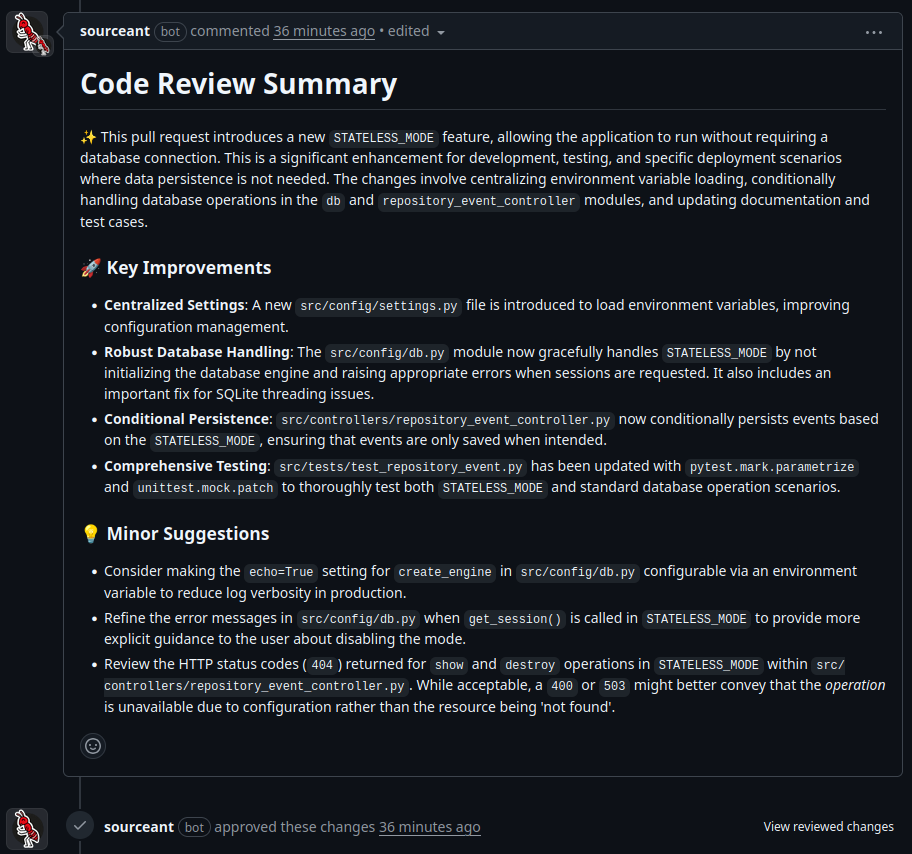
Task: Click the 400 status code label
Action: 562,686
